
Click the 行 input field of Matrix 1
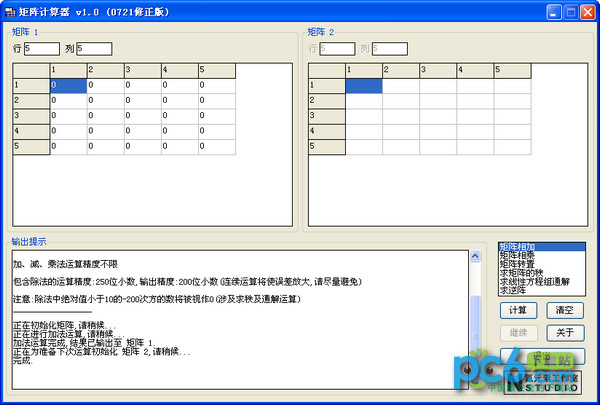(x=42, y=48)
